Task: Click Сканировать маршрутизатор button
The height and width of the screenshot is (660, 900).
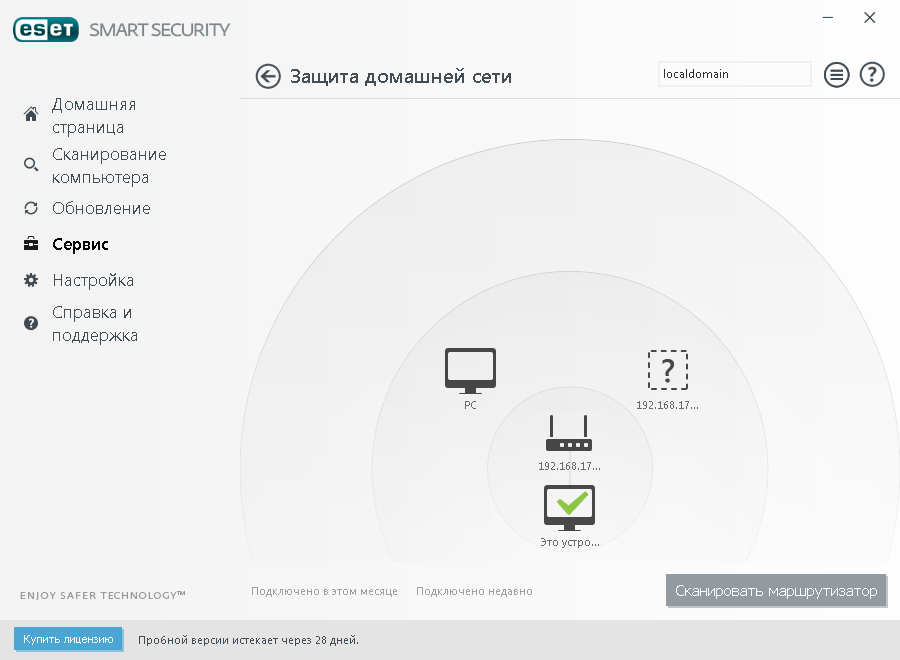Action: coord(776,591)
